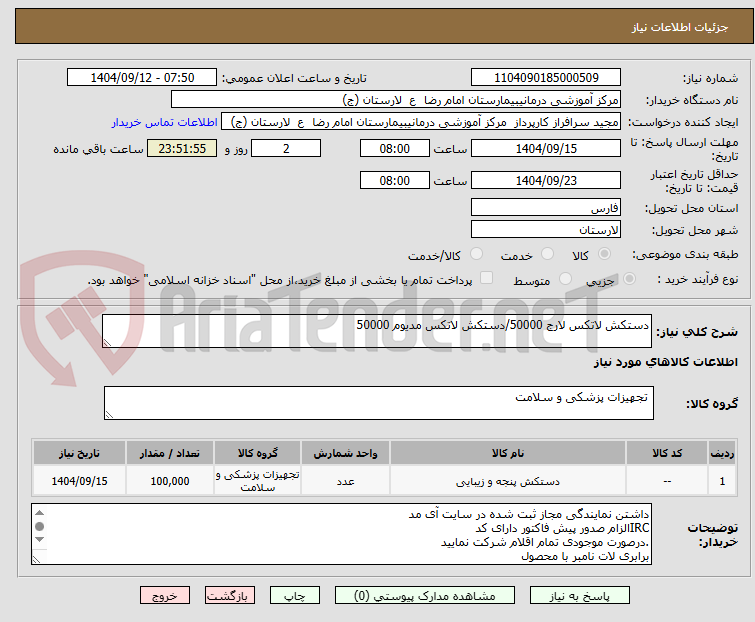Click the price validity time 08:00 field

[x=394, y=181]
